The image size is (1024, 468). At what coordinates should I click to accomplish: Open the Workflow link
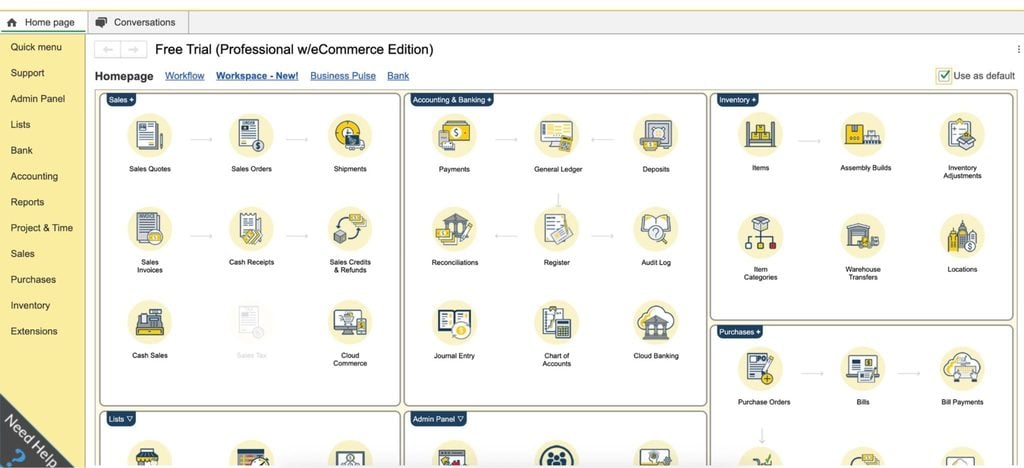point(185,76)
